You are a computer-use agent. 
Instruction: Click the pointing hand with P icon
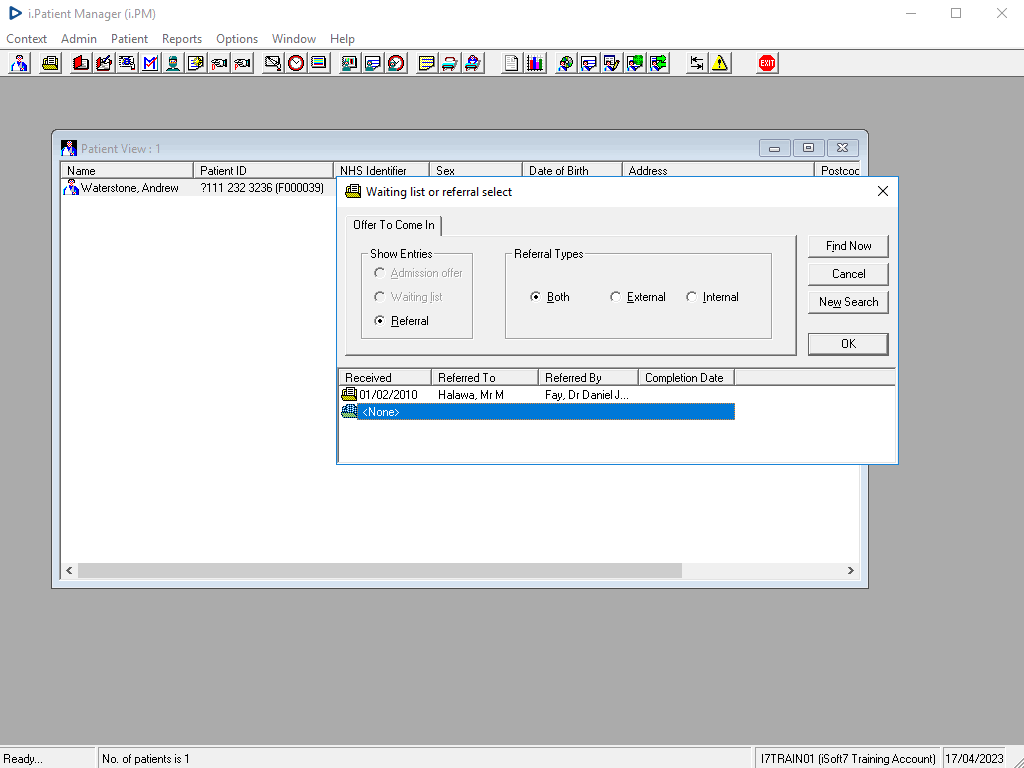pos(242,63)
